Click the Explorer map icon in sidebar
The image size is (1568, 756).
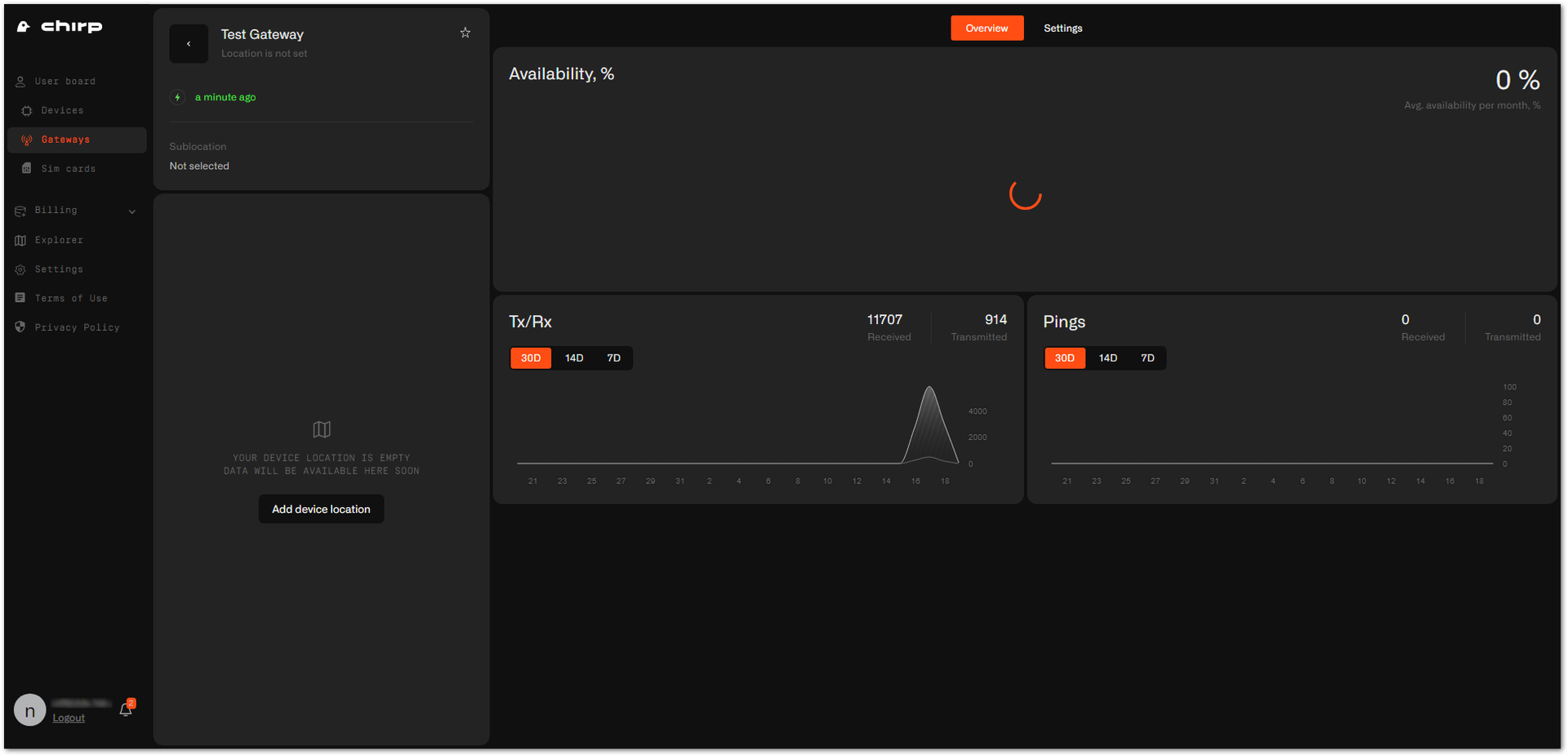[20, 240]
